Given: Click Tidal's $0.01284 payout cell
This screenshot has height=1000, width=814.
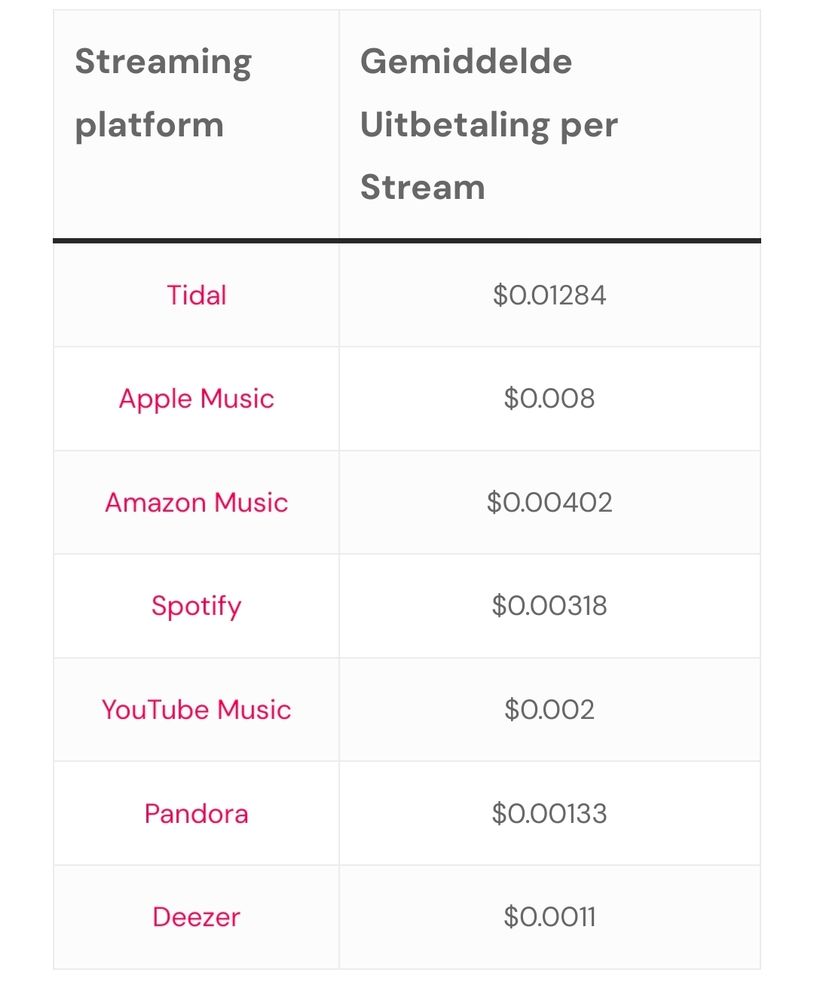Looking at the screenshot, I should (x=549, y=295).
